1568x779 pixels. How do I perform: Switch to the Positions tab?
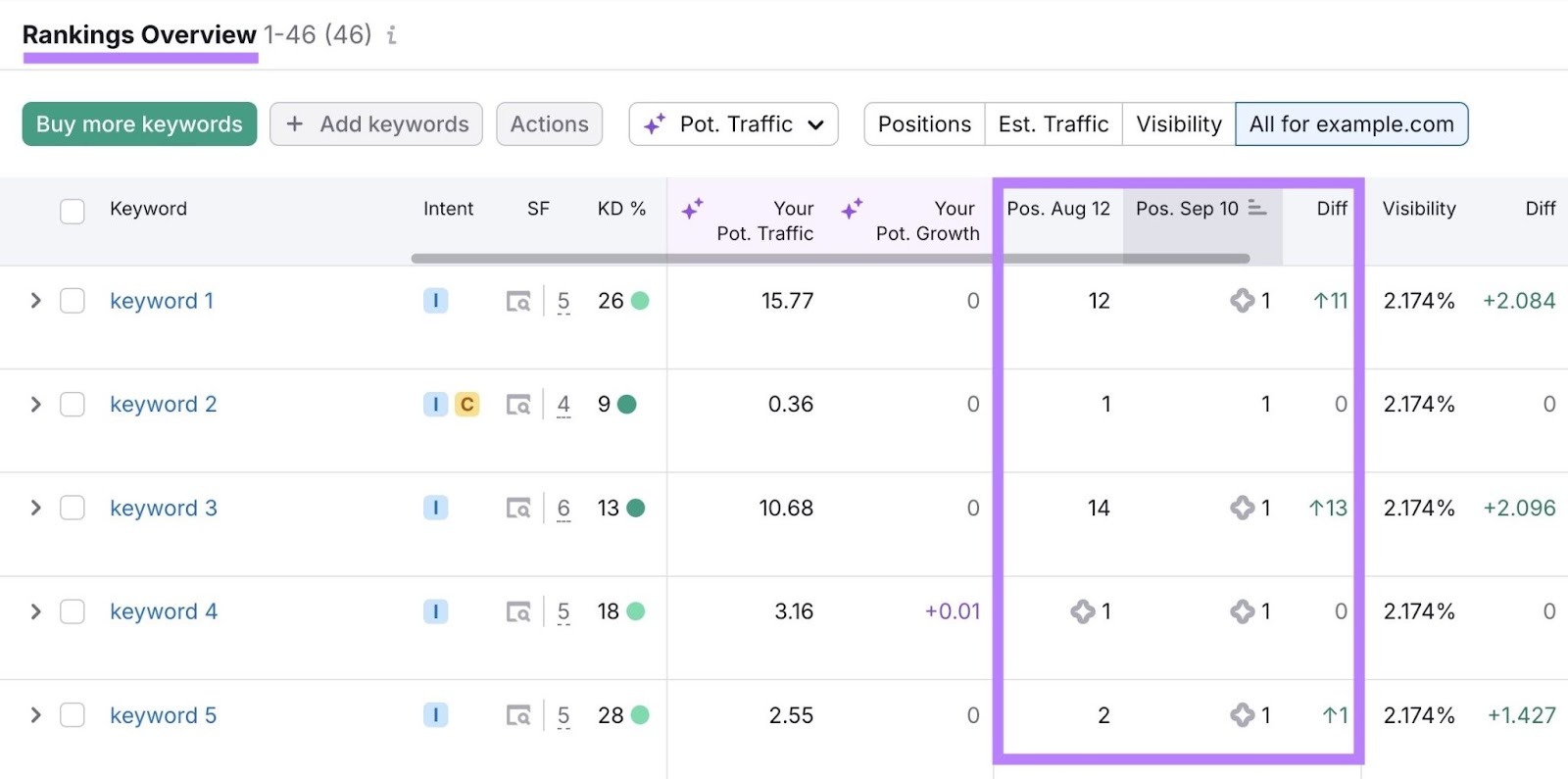tap(923, 124)
